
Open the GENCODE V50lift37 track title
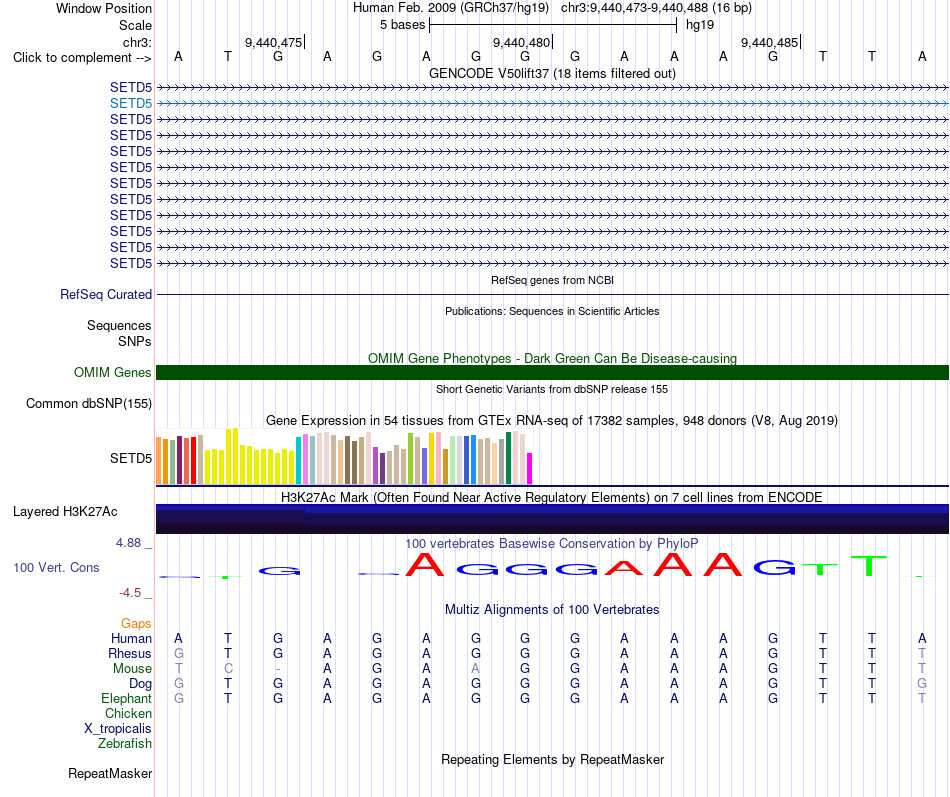point(552,73)
